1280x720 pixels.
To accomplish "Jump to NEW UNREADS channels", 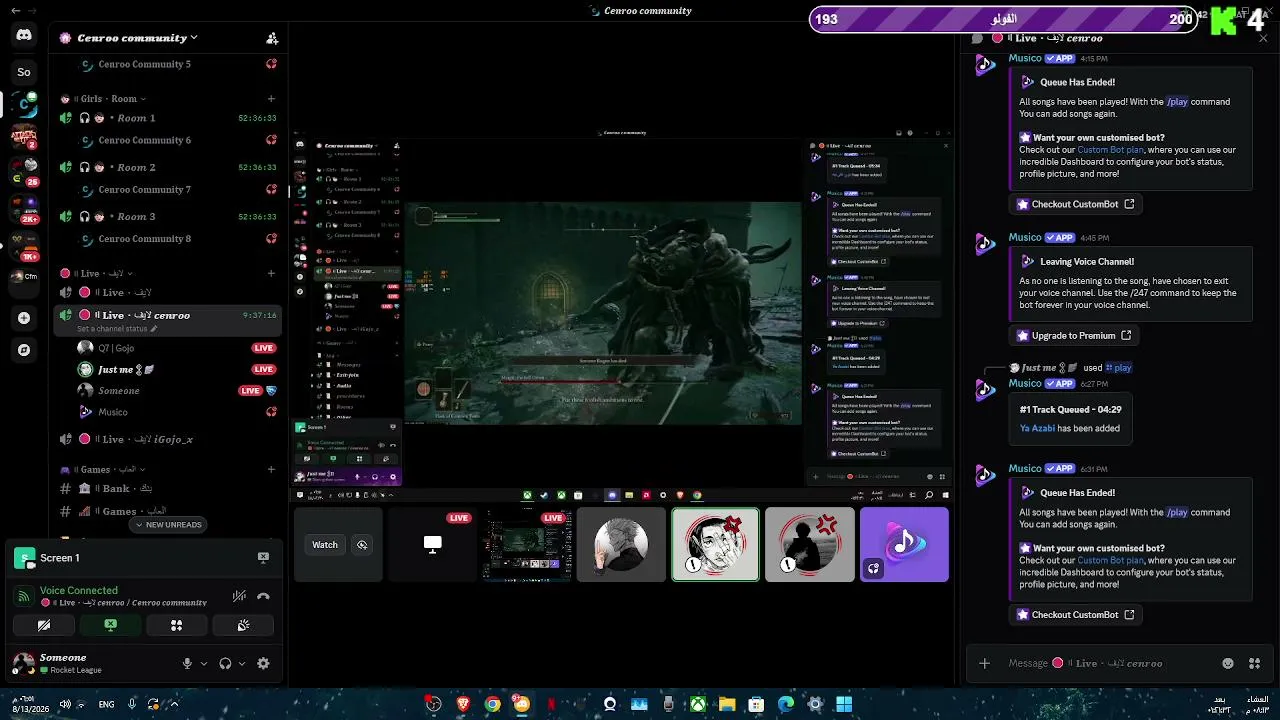I will pos(167,525).
